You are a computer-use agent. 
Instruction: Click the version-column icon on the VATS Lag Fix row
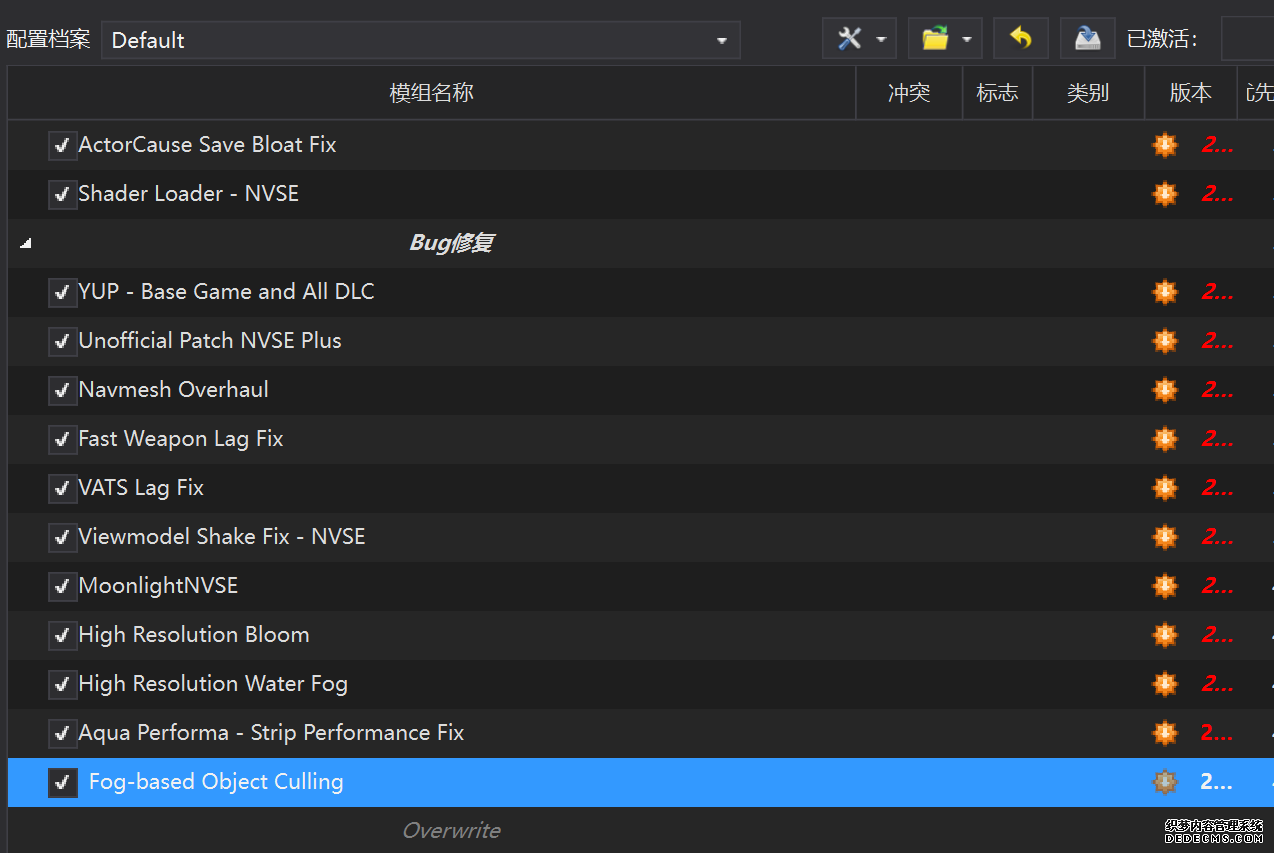1165,488
